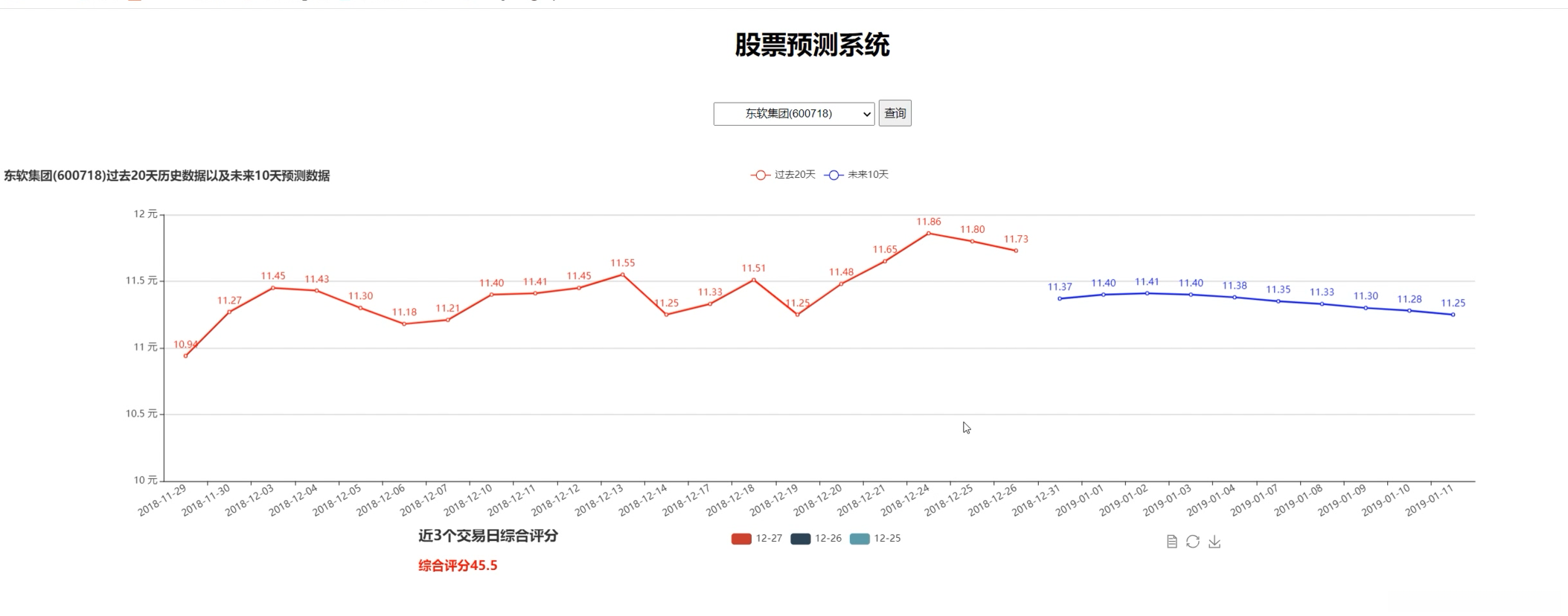Click the blue 11.33 point on 2019-01-08
This screenshot has width=1568, height=616.
[x=1322, y=304]
